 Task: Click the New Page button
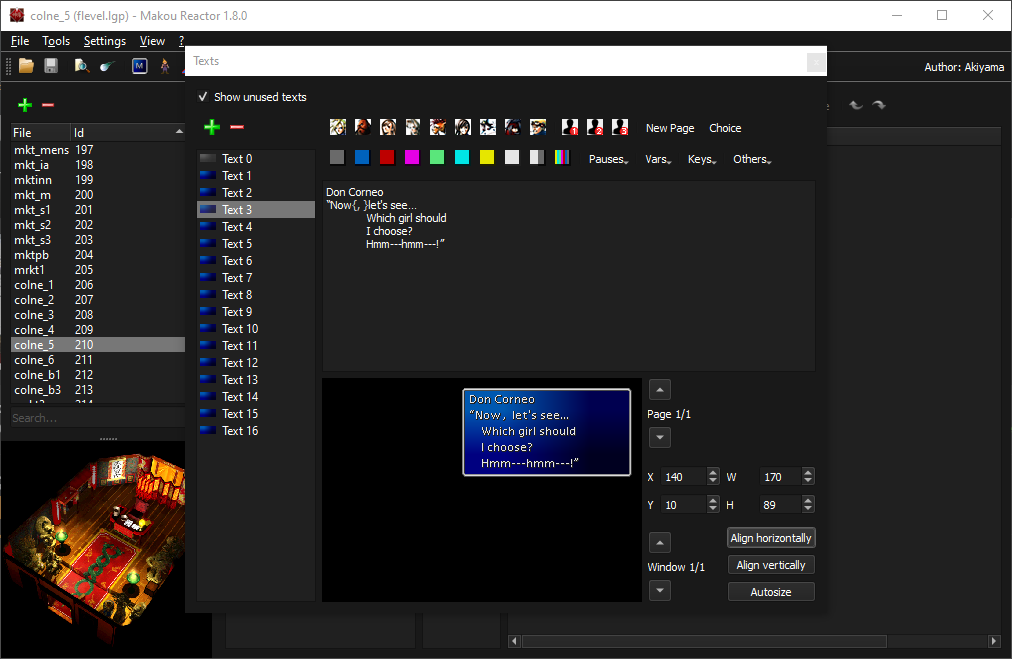[670, 128]
